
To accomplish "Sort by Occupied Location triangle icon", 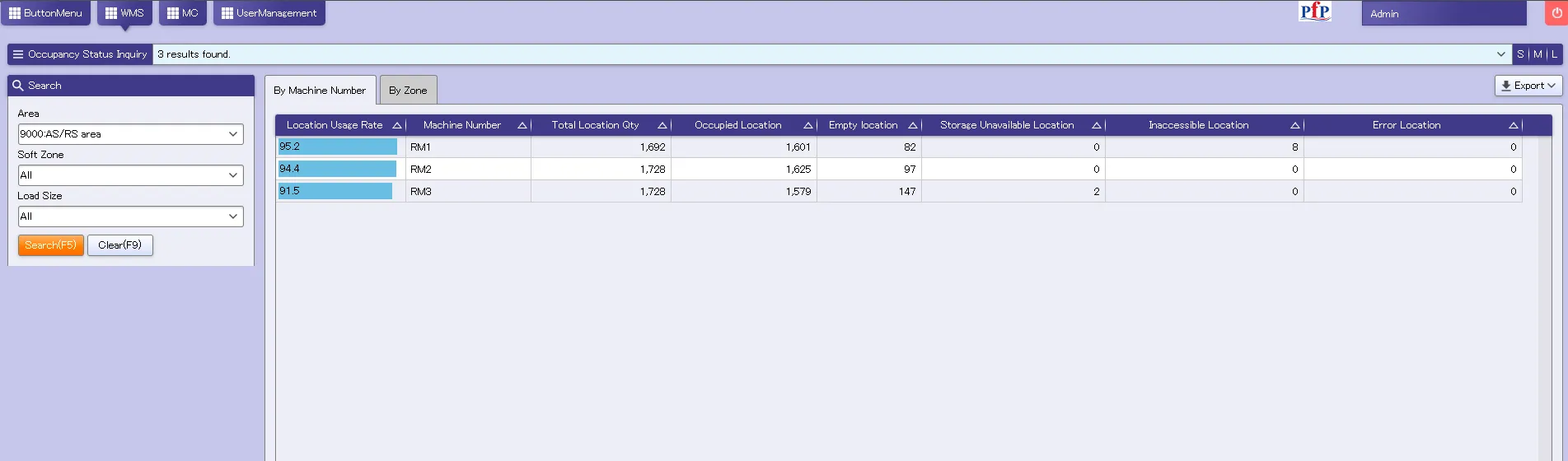I will [808, 126].
